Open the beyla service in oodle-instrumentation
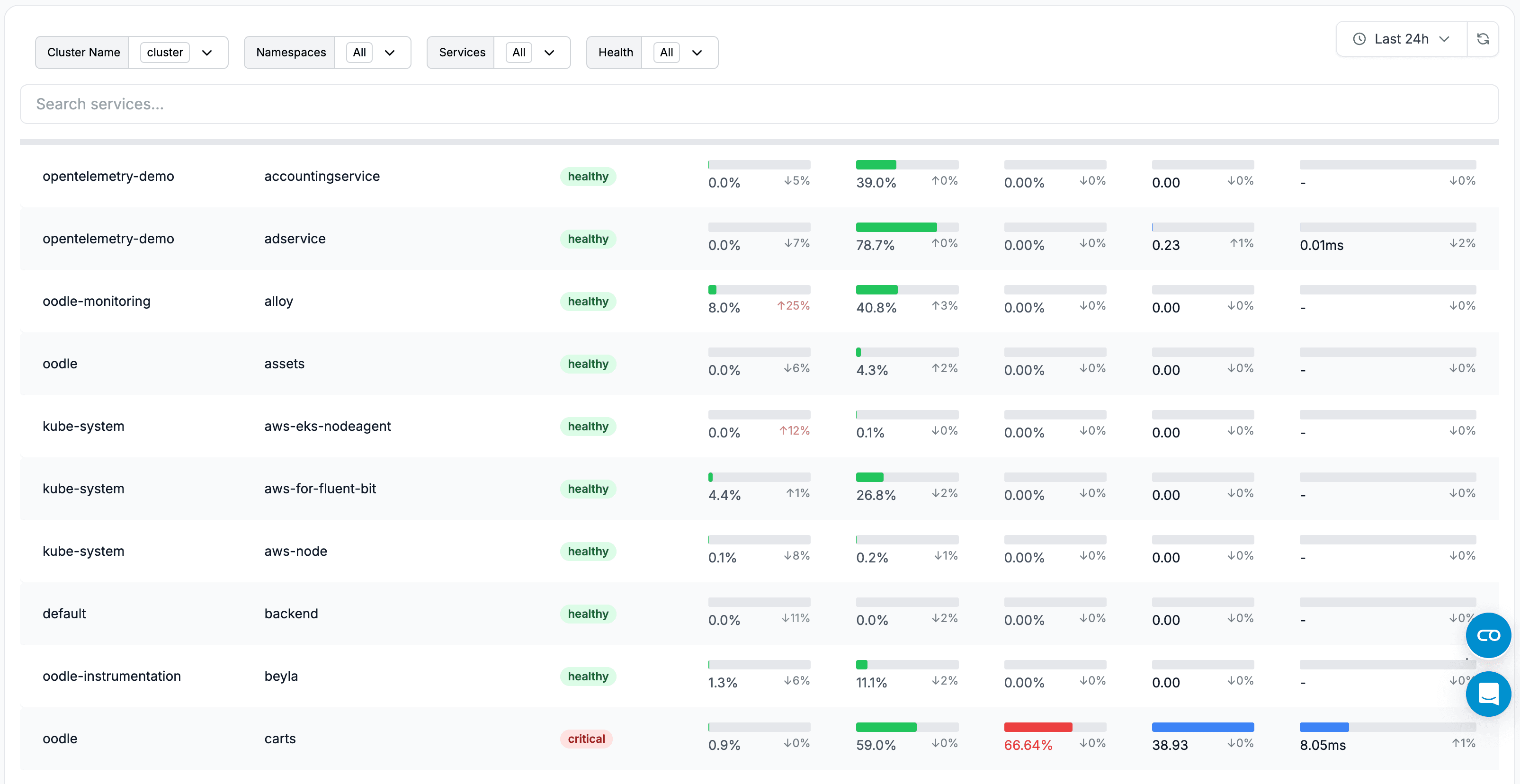 click(281, 676)
